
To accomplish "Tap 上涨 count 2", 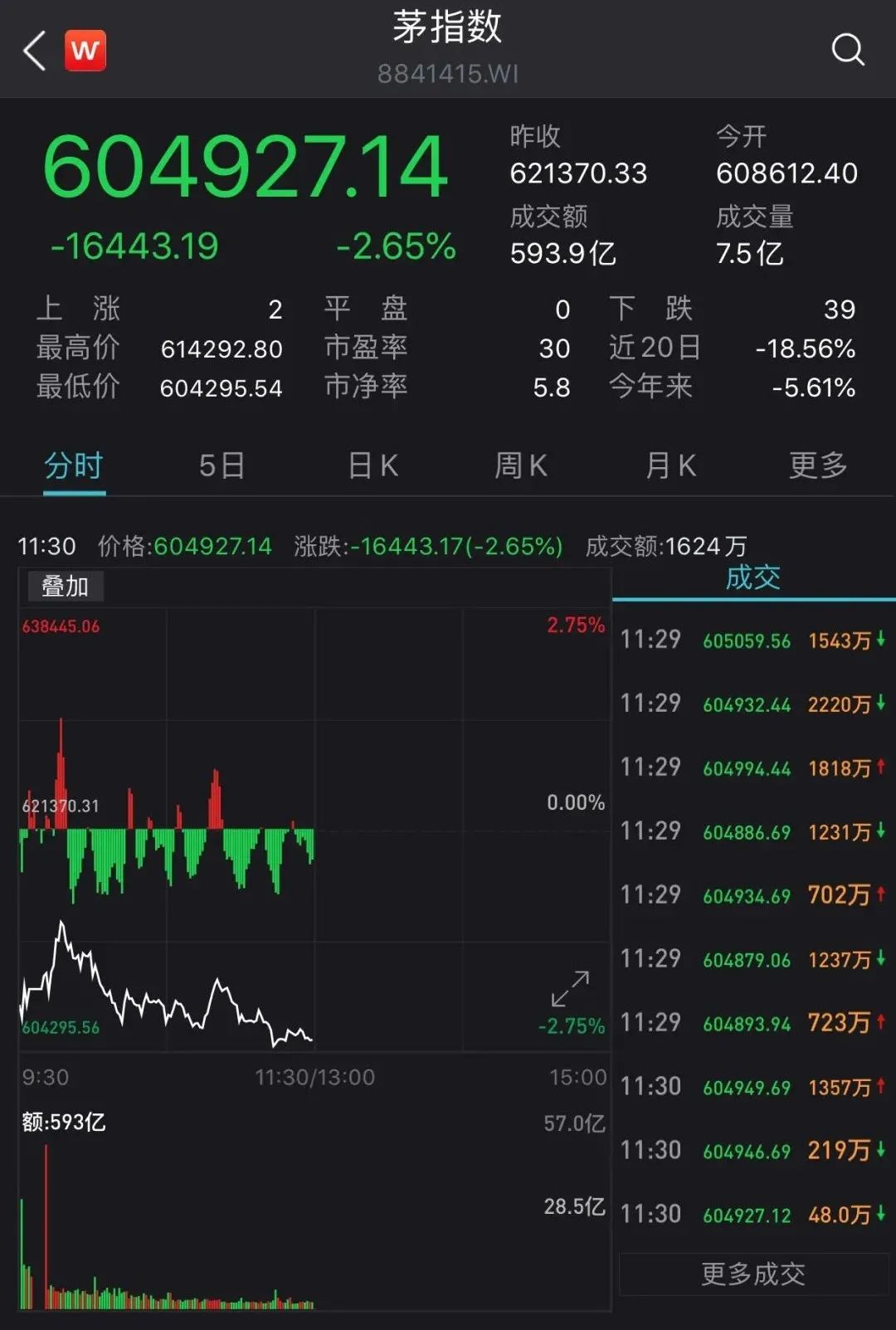I will (275, 309).
